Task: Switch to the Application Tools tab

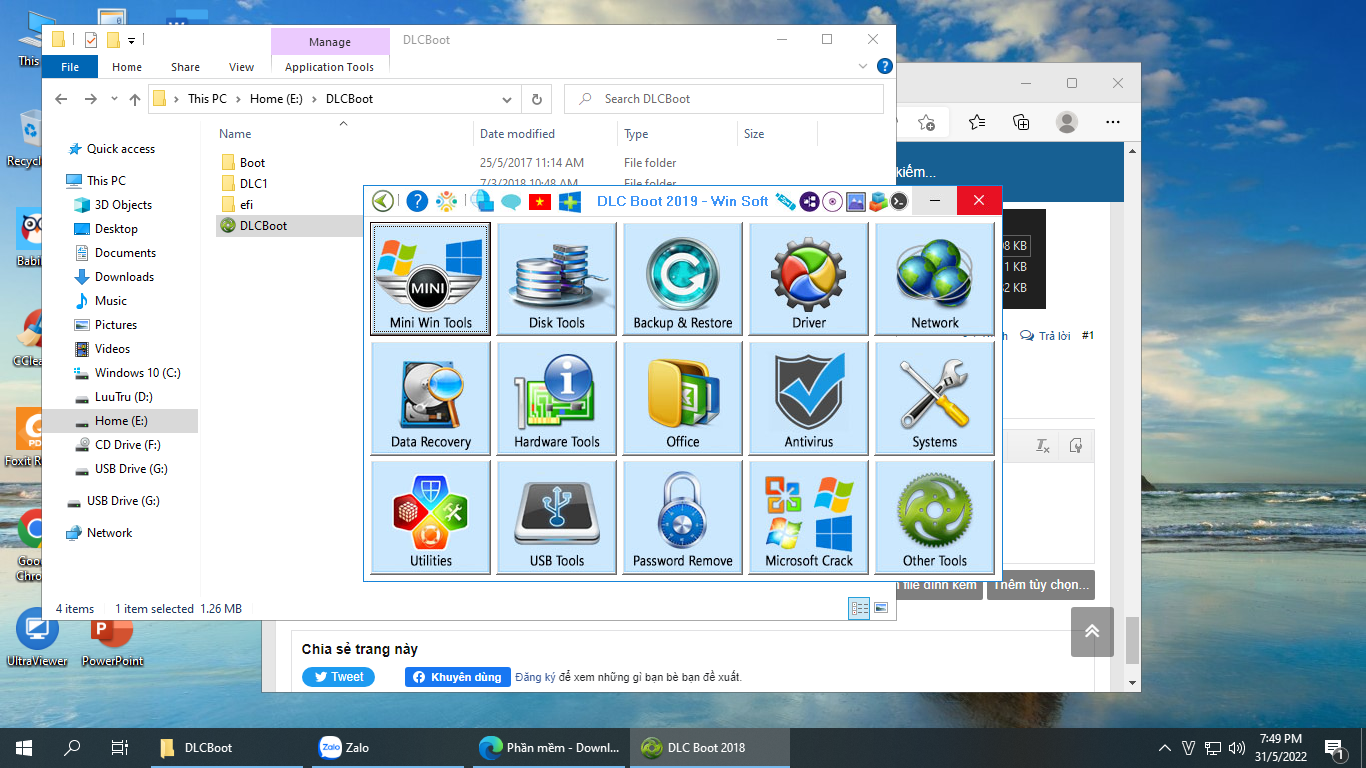Action: pyautogui.click(x=329, y=67)
